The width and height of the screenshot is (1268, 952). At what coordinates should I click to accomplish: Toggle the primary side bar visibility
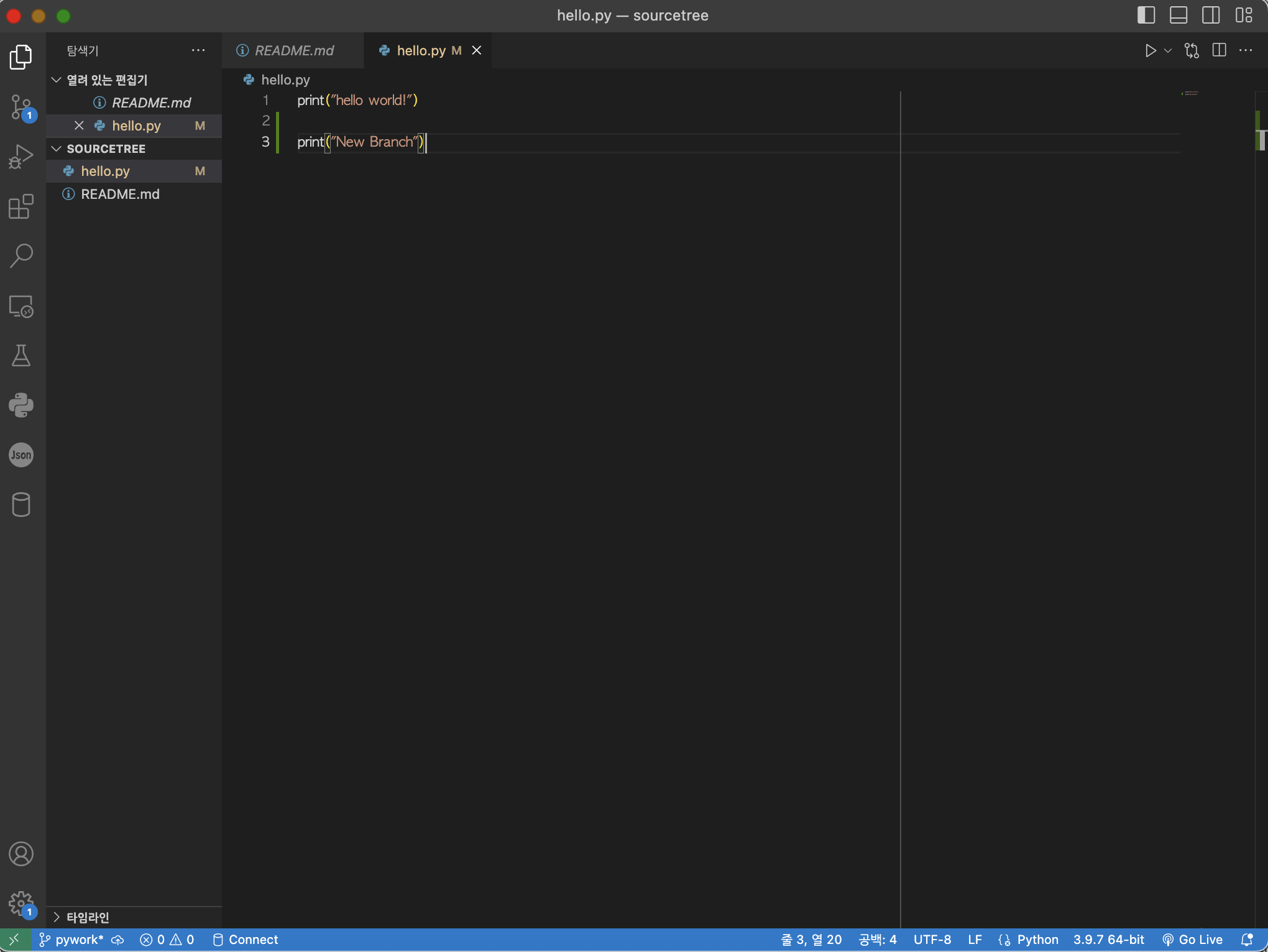click(1146, 16)
